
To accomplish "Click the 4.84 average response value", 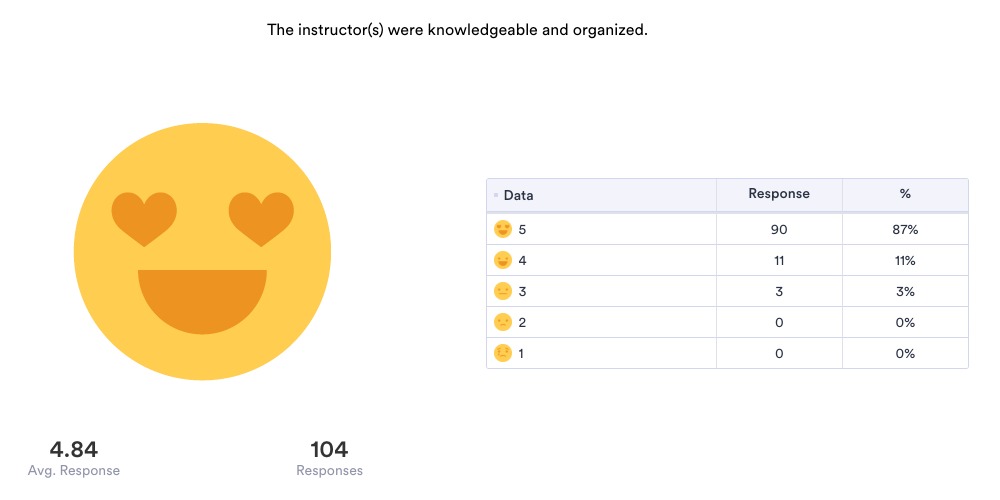I will coord(74,450).
